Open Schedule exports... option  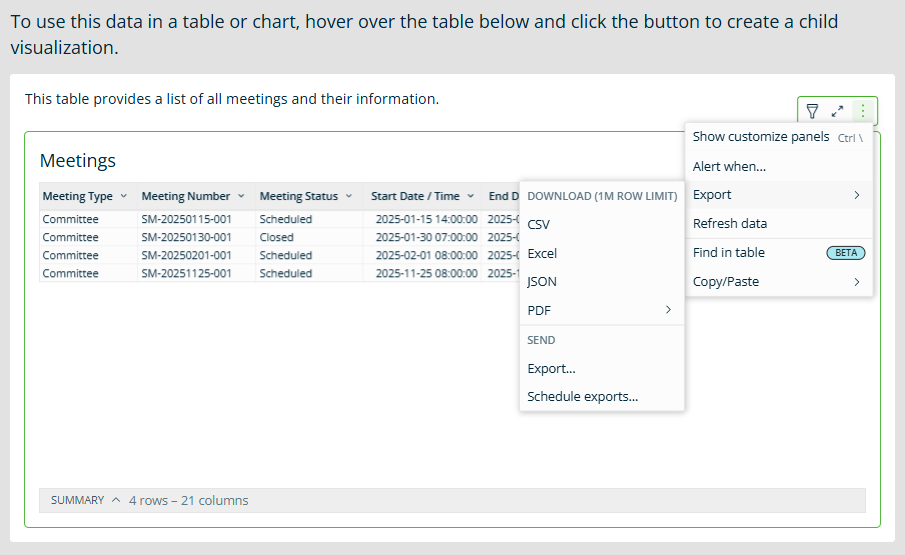tap(582, 397)
